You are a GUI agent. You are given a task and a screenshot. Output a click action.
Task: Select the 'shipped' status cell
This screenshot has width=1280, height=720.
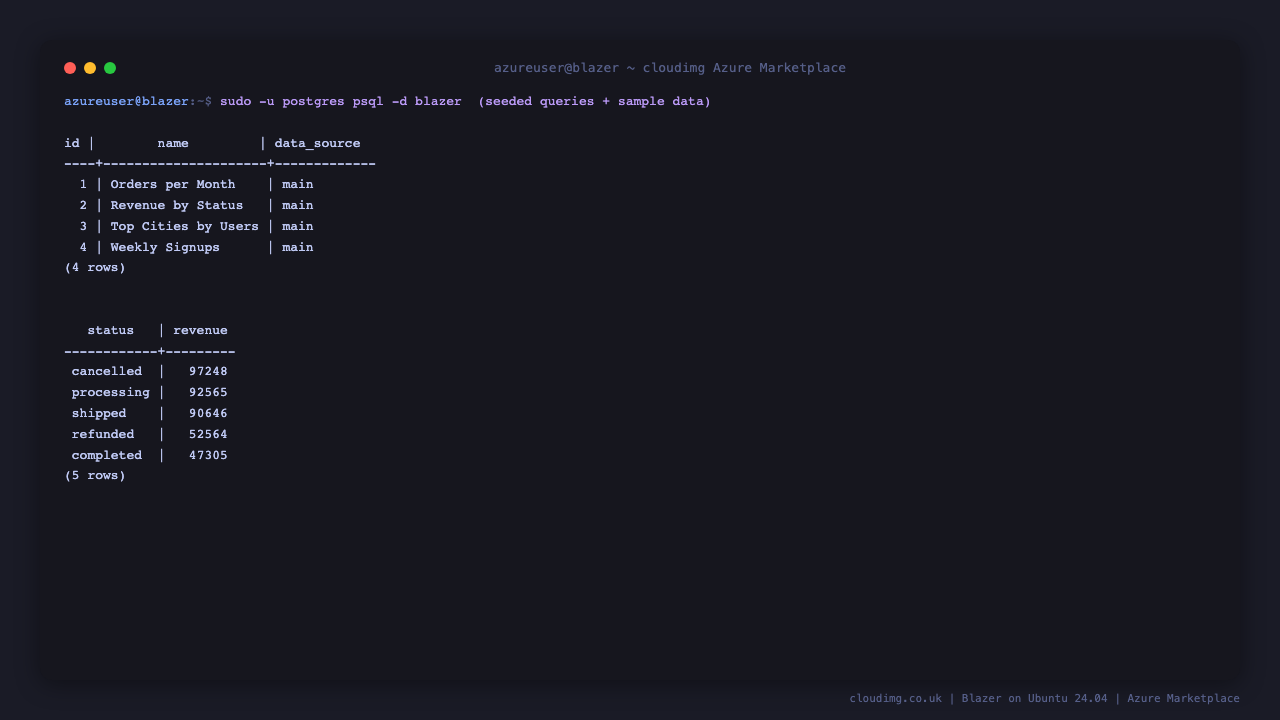point(99,413)
